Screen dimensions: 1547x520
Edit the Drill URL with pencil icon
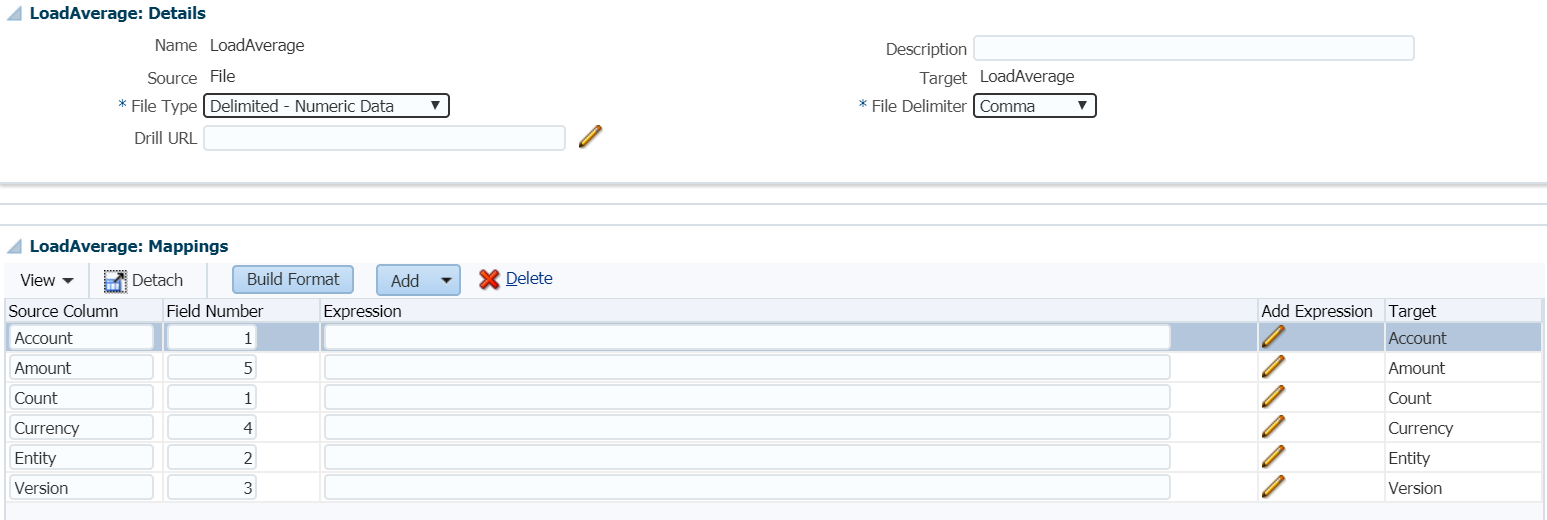591,136
